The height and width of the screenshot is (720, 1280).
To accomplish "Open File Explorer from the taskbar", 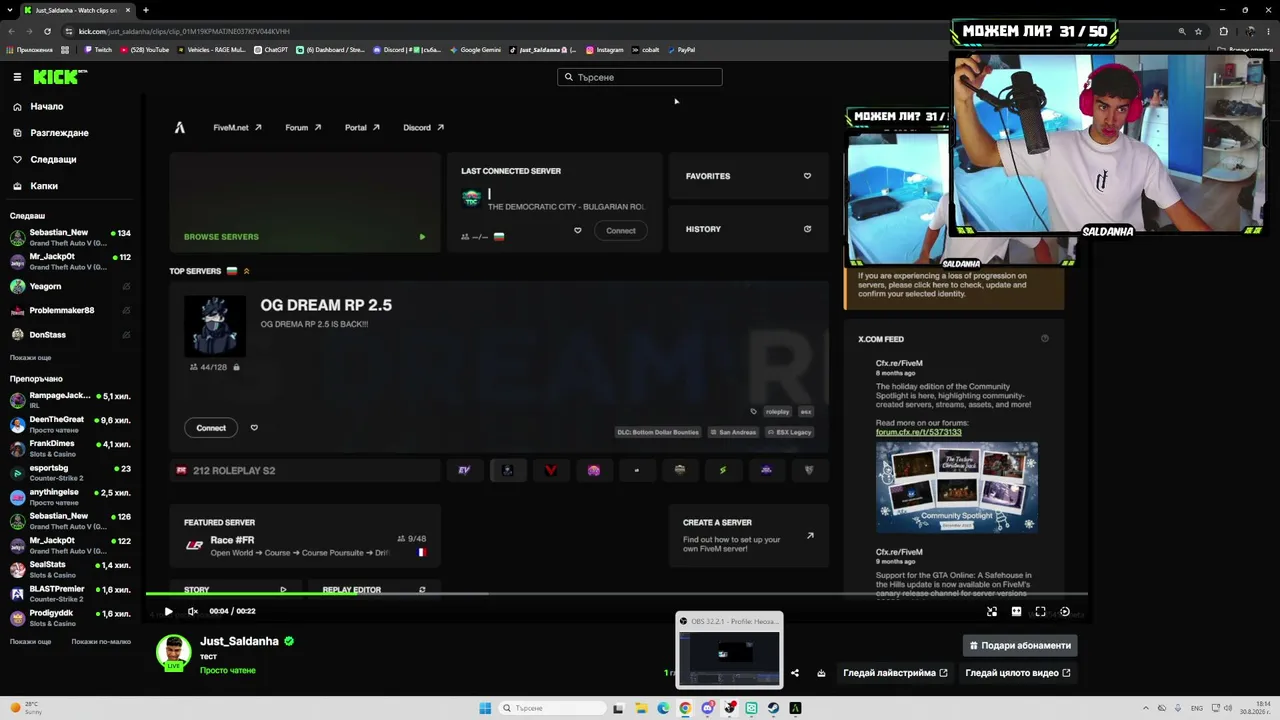I will click(x=641, y=708).
